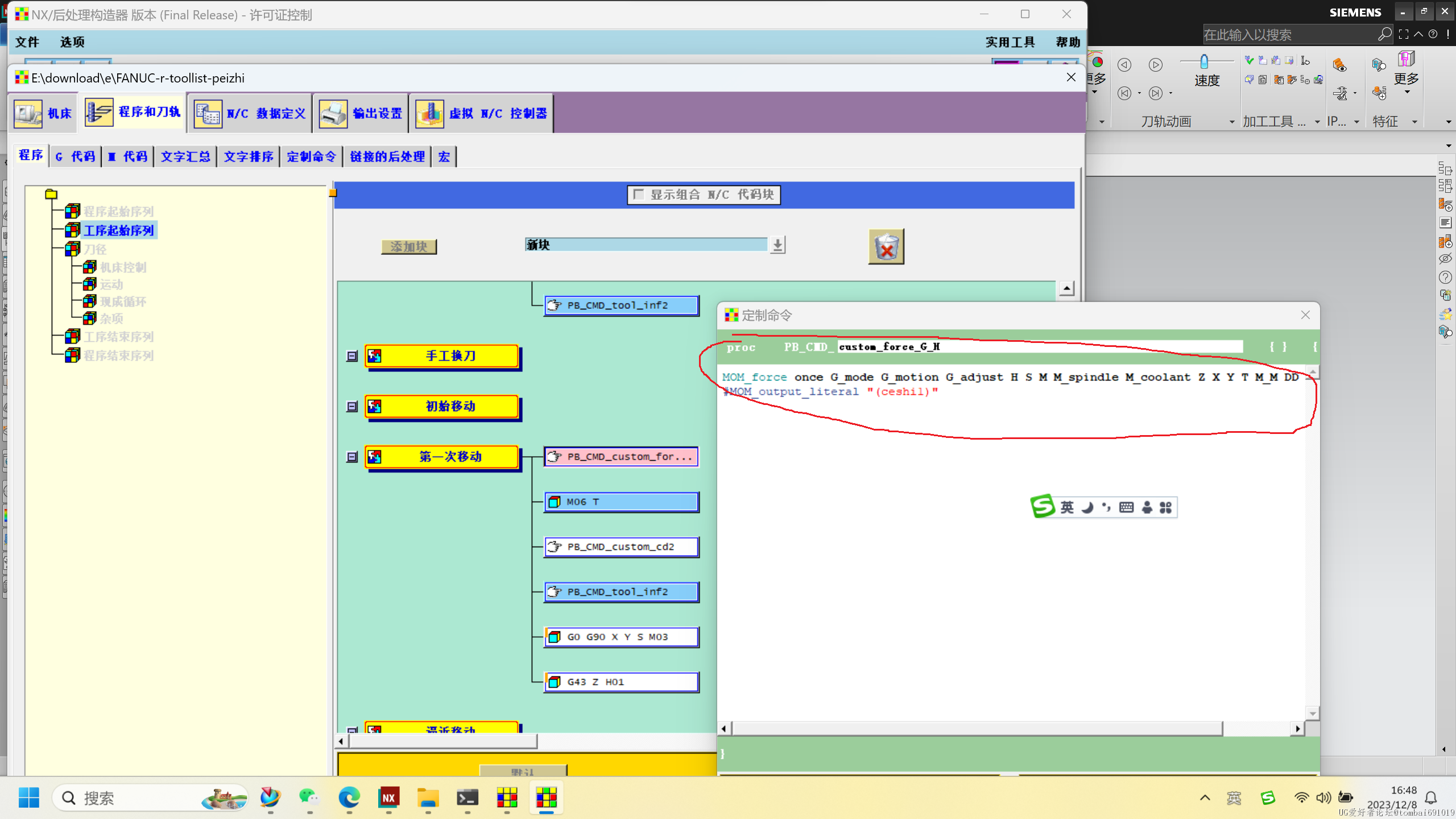This screenshot has width=1456, height=819.
Task: Click scroll-up arrow of event panel
Action: point(1066,289)
